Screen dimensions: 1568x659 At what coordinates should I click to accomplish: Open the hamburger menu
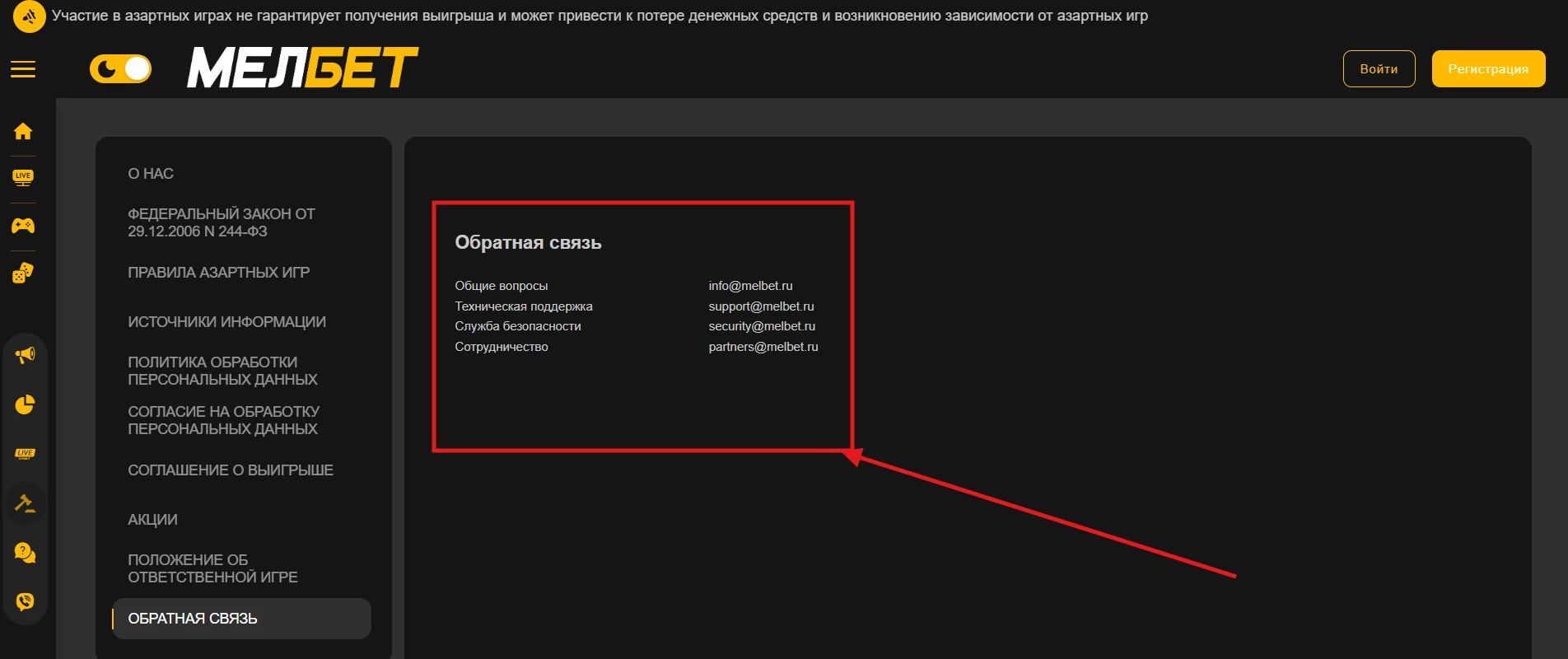(x=23, y=69)
